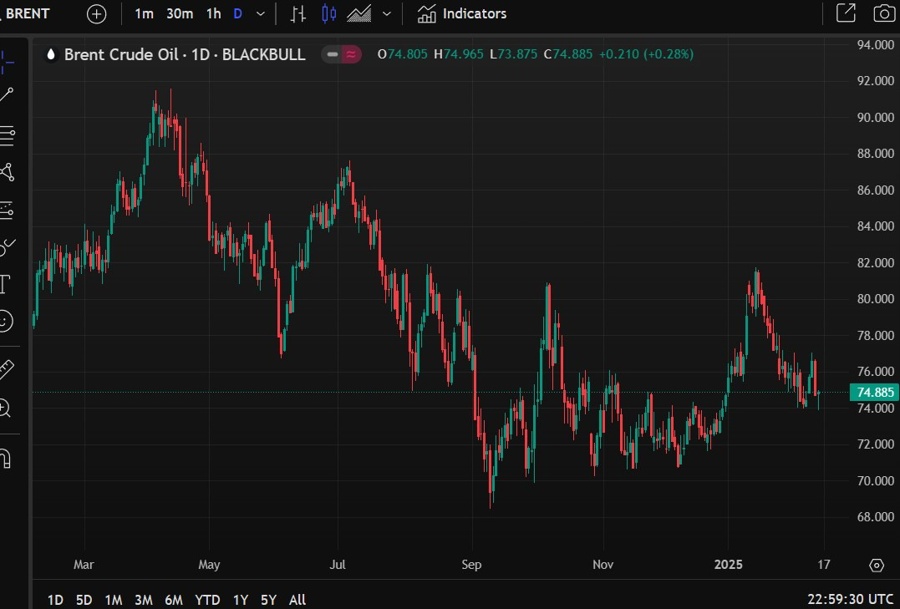Click the red-pink indicator pill beside BLACKBULL

point(342,55)
